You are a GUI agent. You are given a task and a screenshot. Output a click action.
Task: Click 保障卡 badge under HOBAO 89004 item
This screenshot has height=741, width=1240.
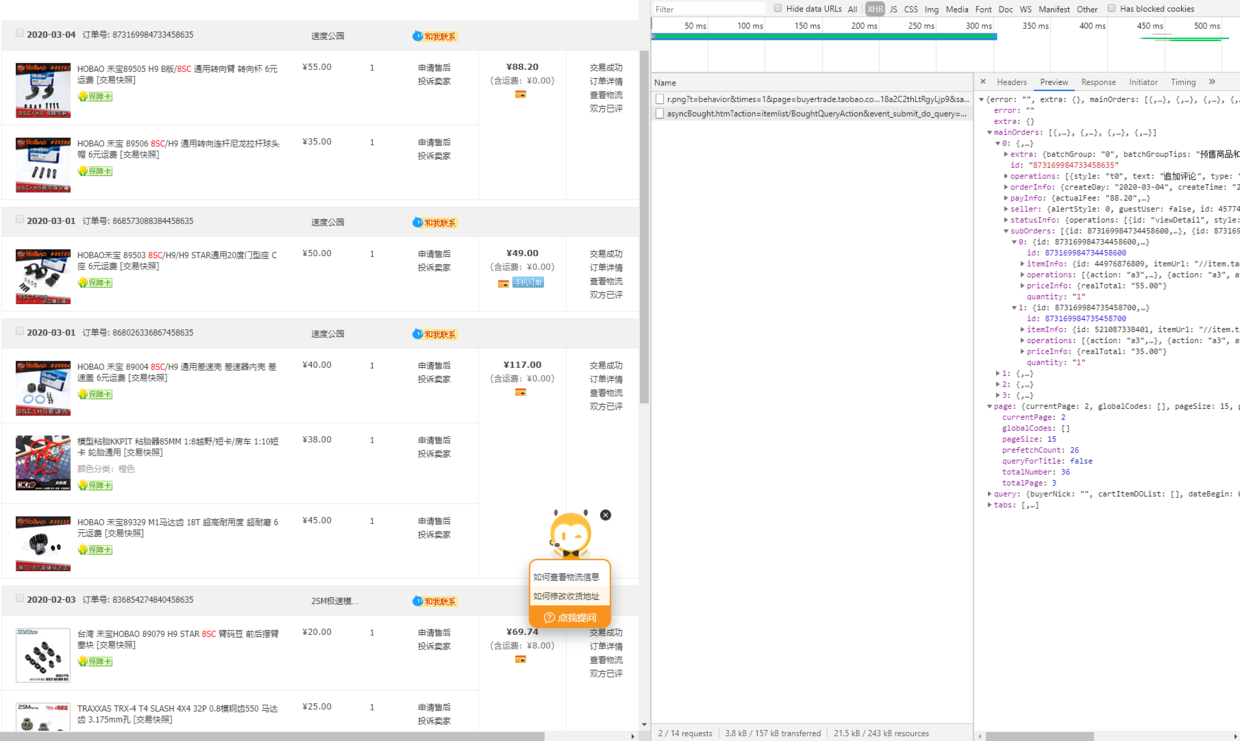[x=95, y=395]
